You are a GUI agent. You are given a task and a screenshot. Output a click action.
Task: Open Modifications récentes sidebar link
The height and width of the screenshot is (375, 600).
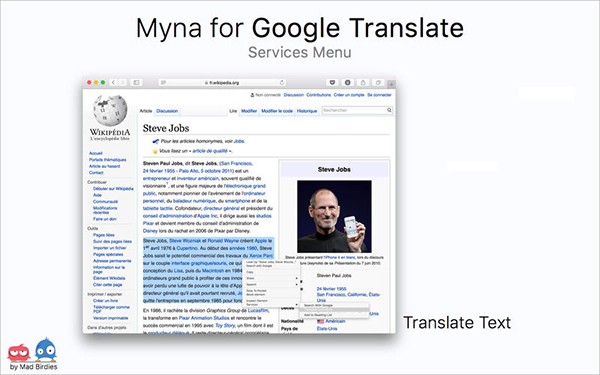tap(105, 210)
